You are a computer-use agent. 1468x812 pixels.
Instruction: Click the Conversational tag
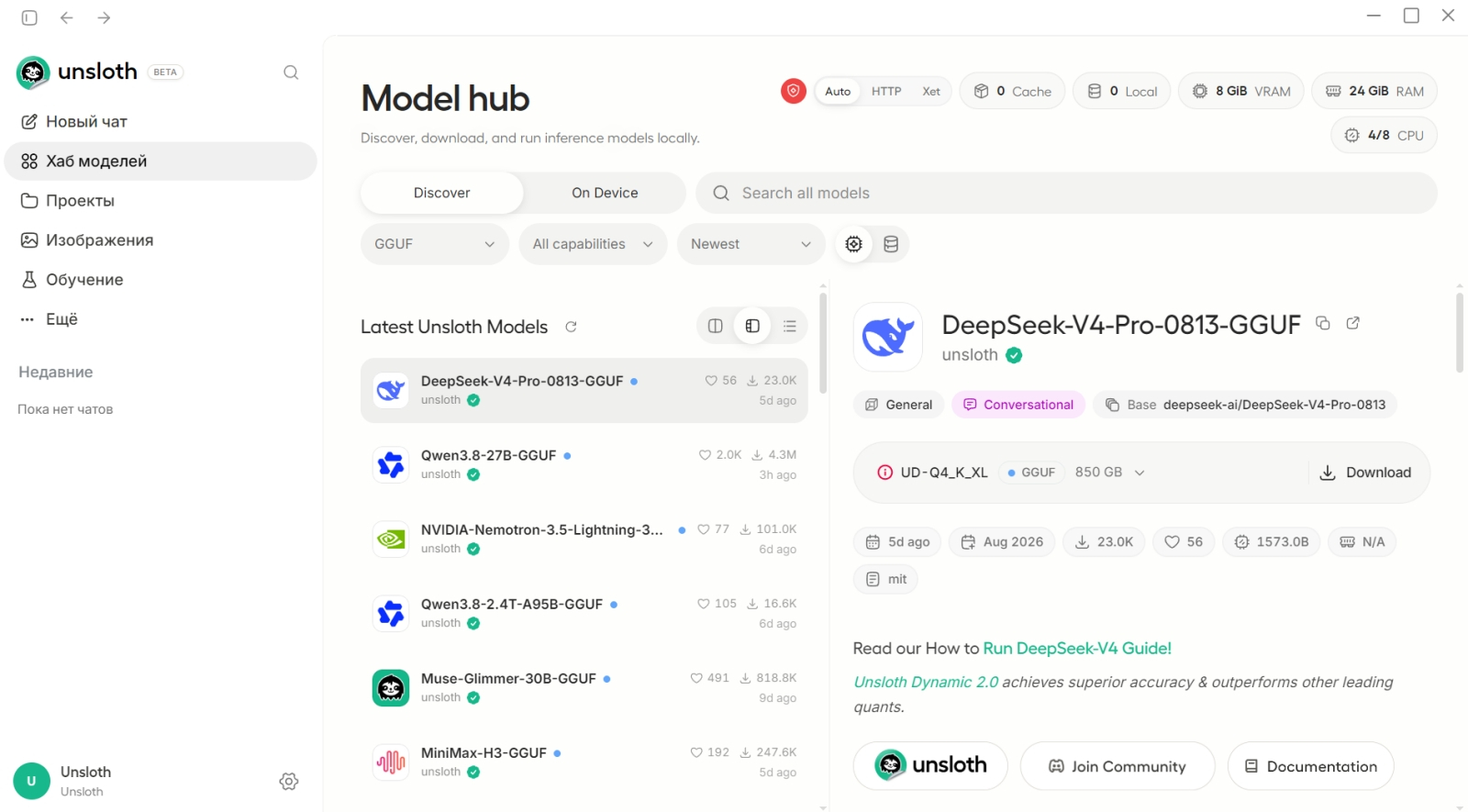[x=1018, y=405]
